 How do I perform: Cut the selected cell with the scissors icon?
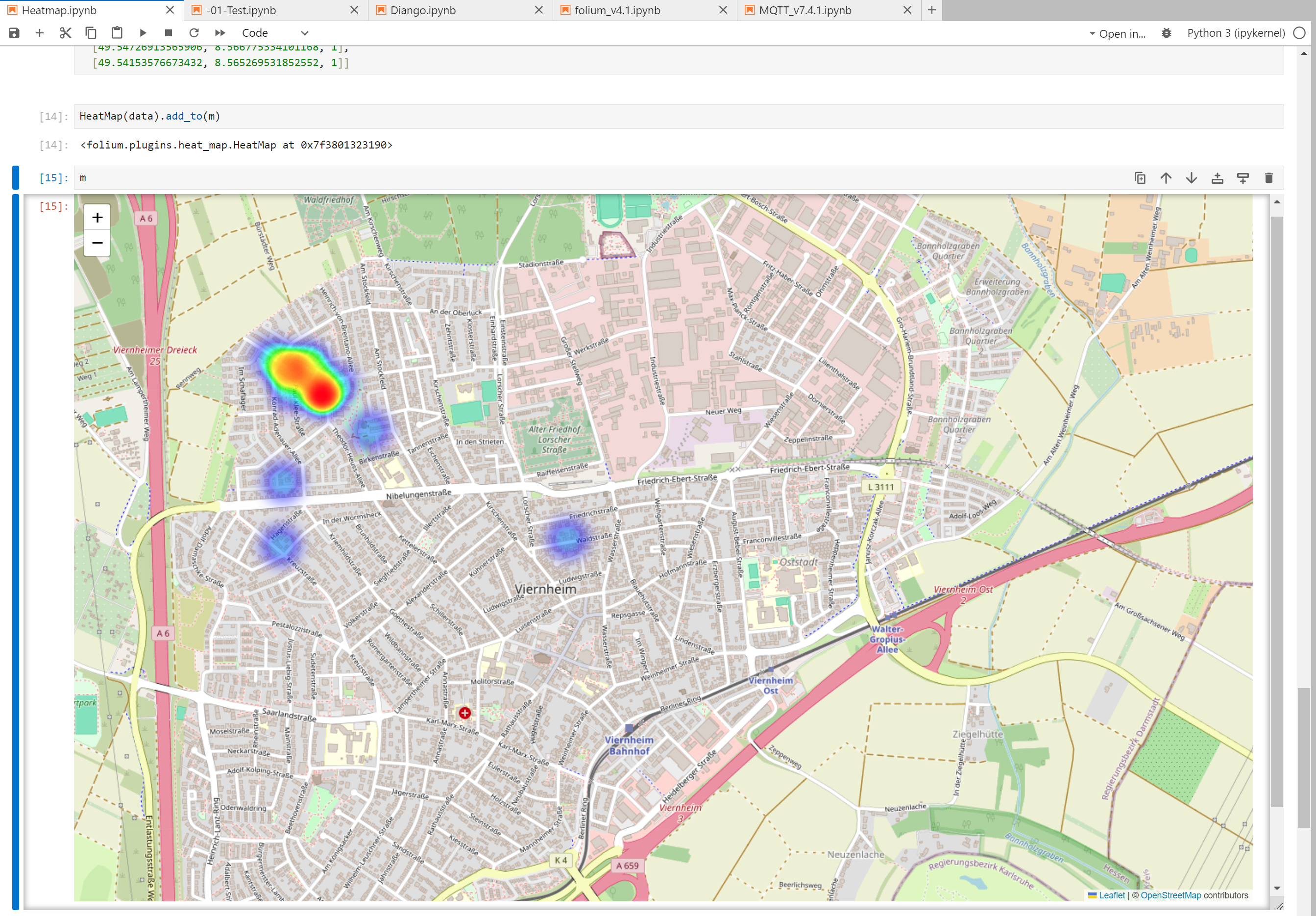(65, 33)
